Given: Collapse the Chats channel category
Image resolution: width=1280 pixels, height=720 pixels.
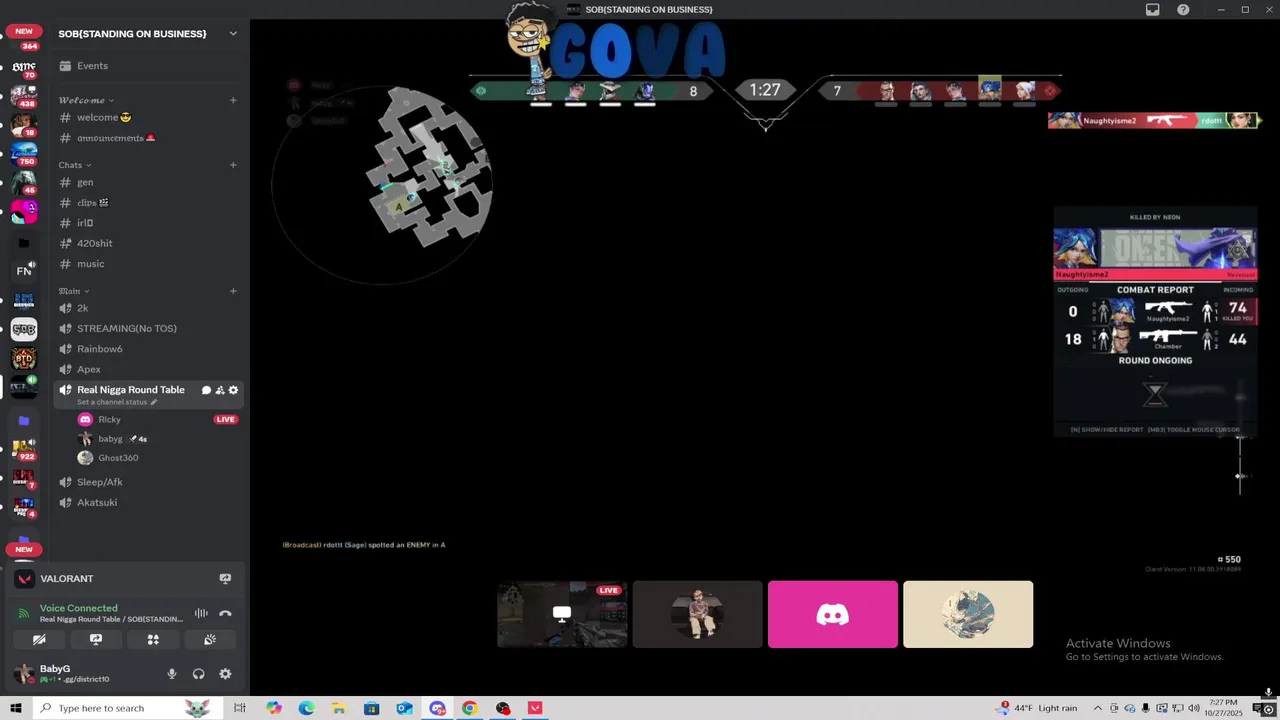Looking at the screenshot, I should coord(74,165).
